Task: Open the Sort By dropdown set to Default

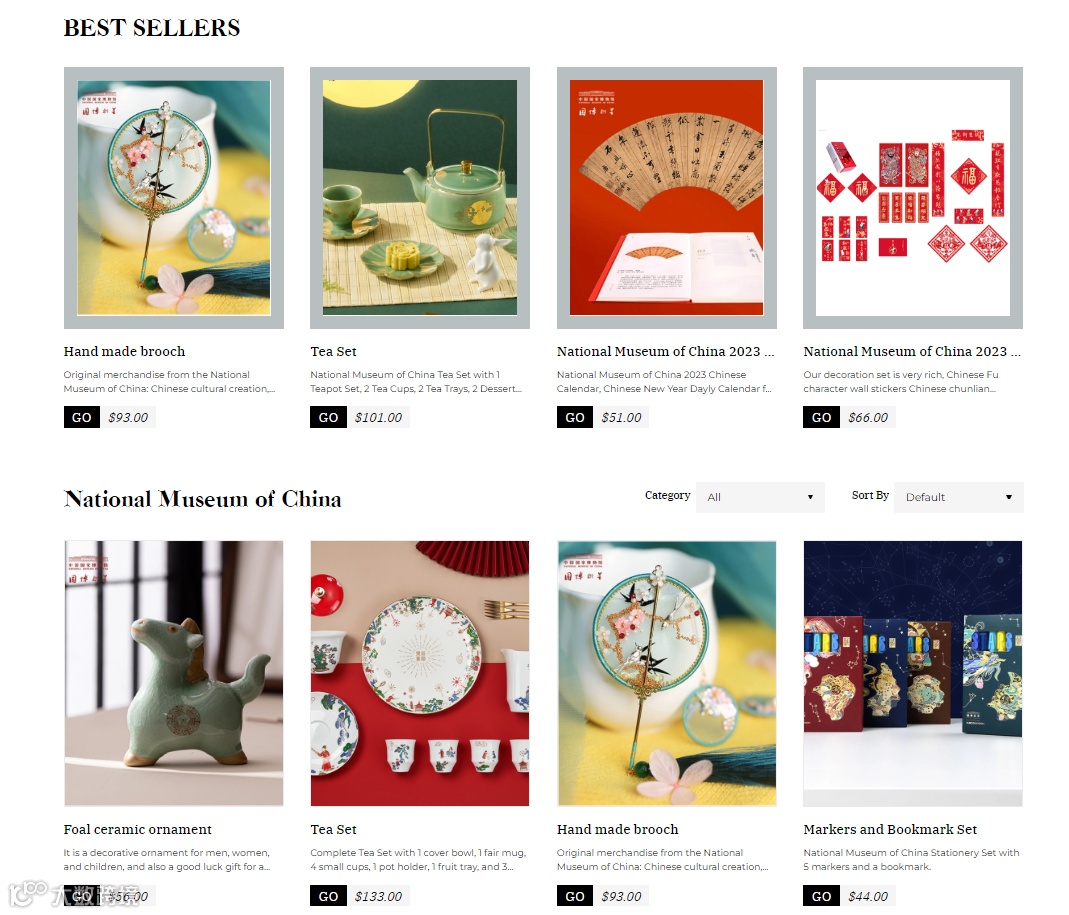Action: (958, 497)
